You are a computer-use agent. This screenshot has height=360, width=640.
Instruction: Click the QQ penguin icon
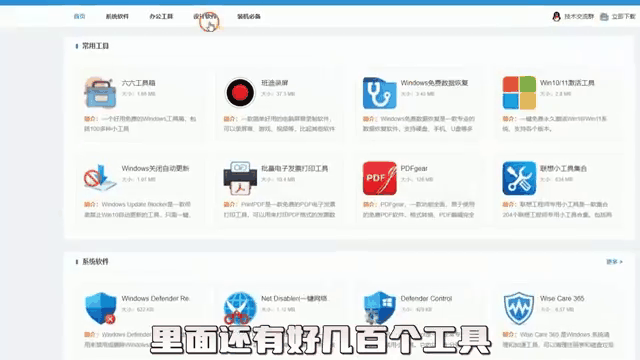(x=556, y=16)
